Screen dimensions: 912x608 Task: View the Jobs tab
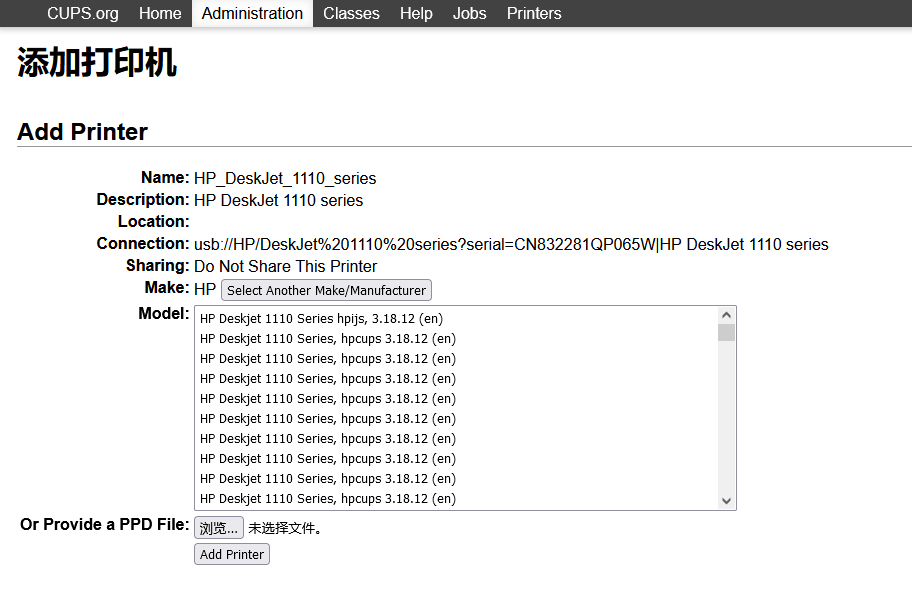pyautogui.click(x=469, y=13)
